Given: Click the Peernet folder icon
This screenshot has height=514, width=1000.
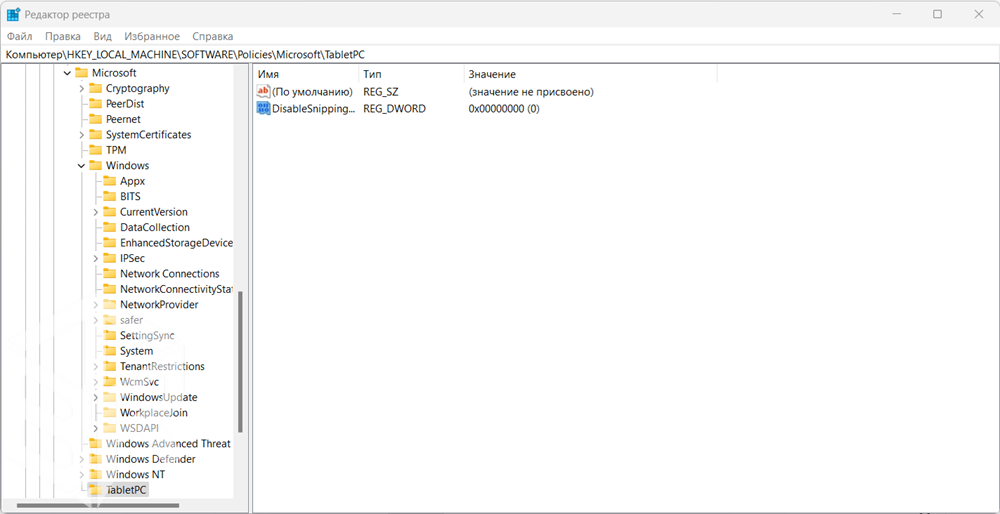Looking at the screenshot, I should pos(95,119).
